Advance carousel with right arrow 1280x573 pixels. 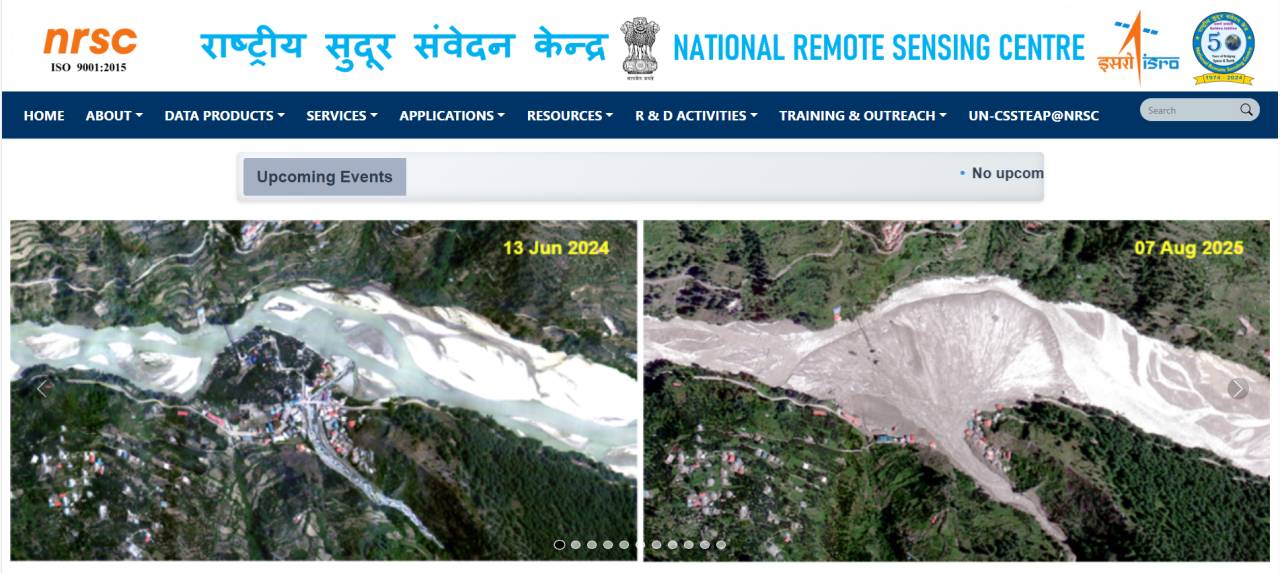click(1238, 389)
